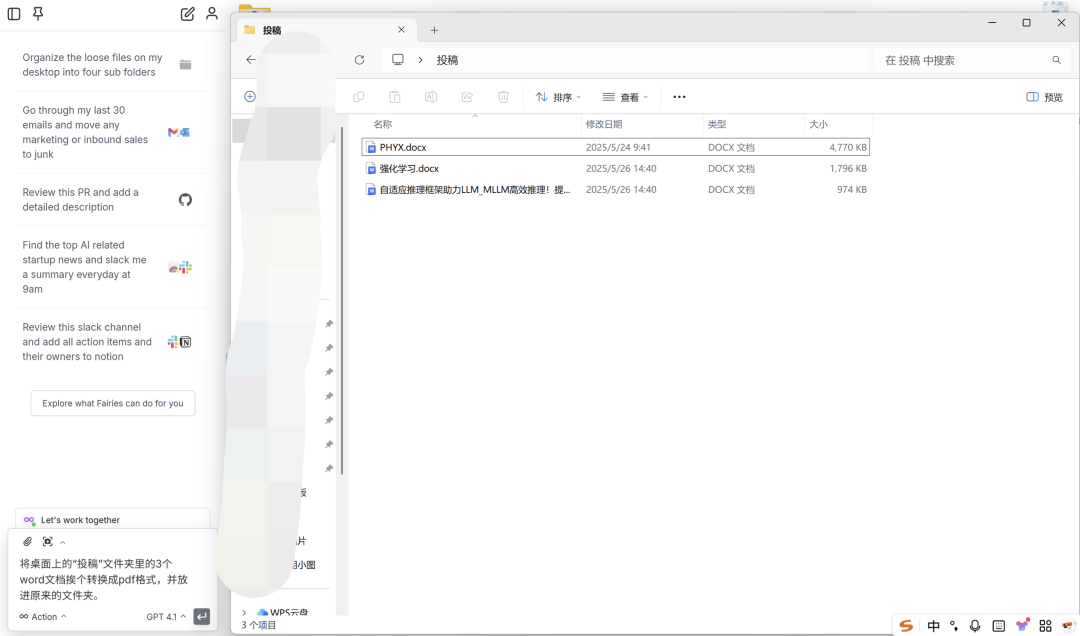Go back in File Explorer
This screenshot has height=636, width=1080.
(251, 60)
